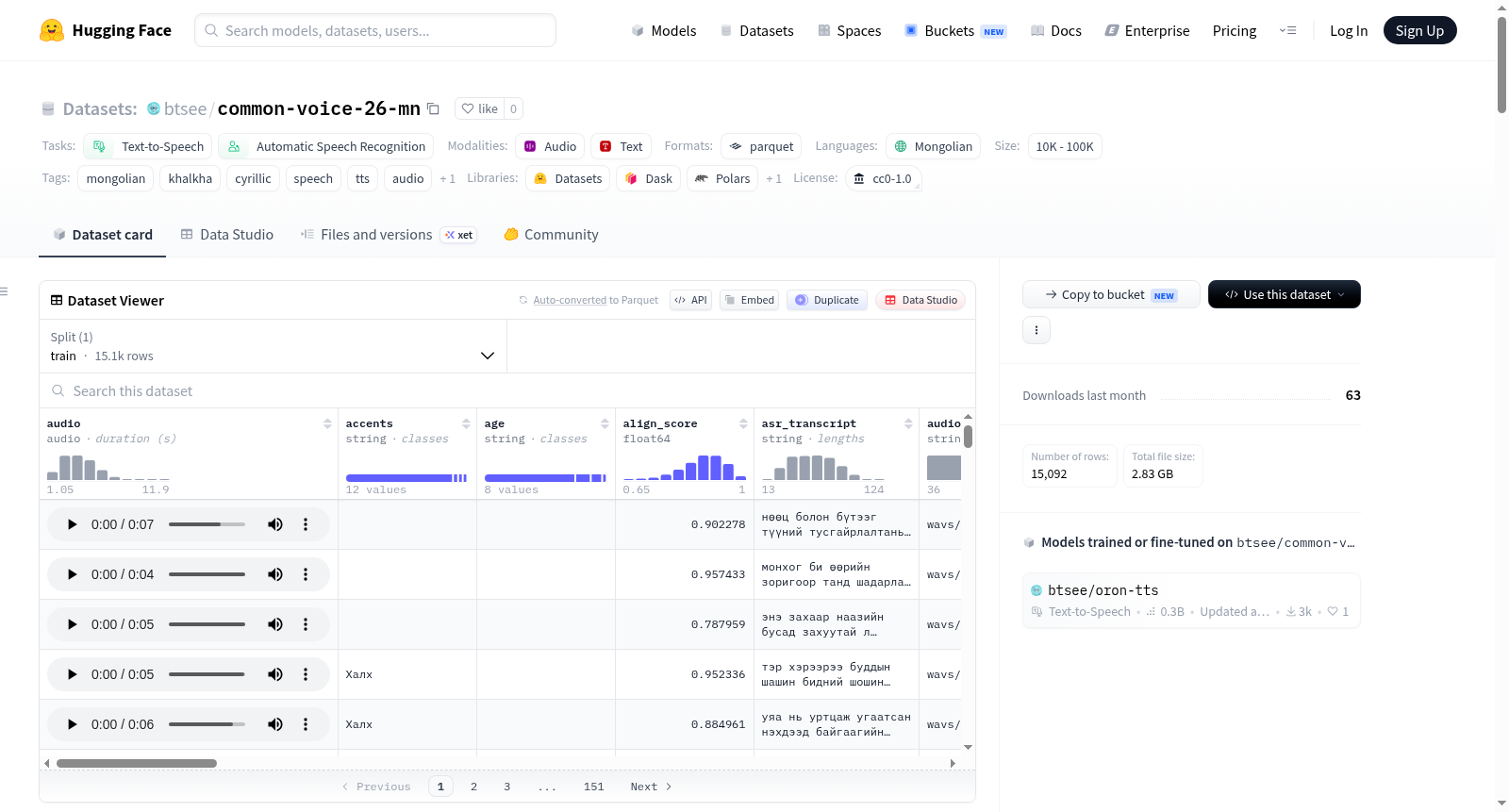This screenshot has height=812, width=1509.
Task: Sort by the audio column
Action: tap(327, 423)
